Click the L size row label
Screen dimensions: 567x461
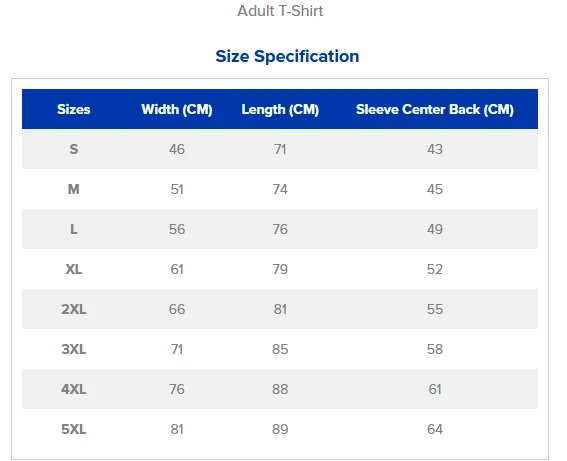[x=73, y=229]
